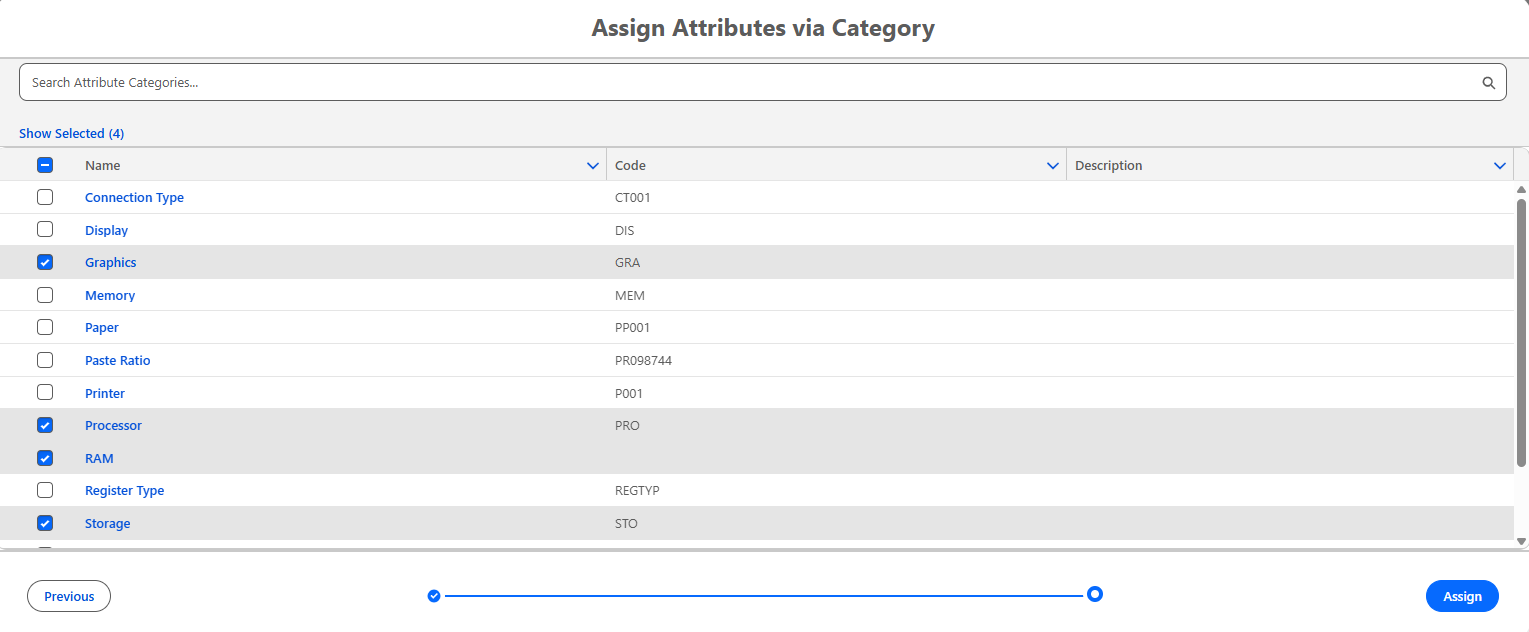Open the Paste Ratio category link

tap(118, 361)
